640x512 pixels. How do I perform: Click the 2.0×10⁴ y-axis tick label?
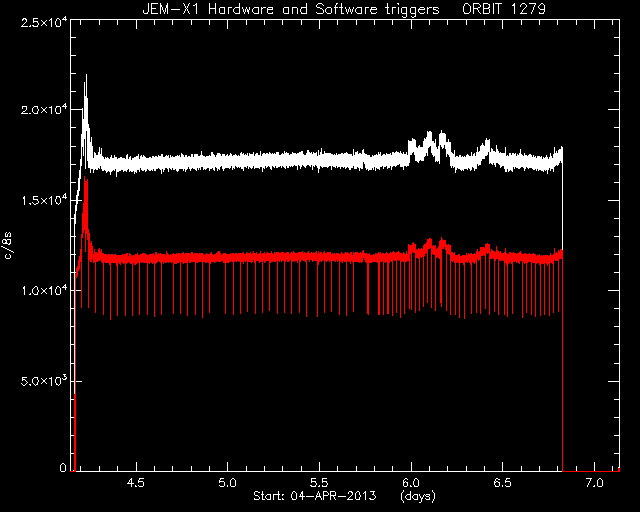44,109
